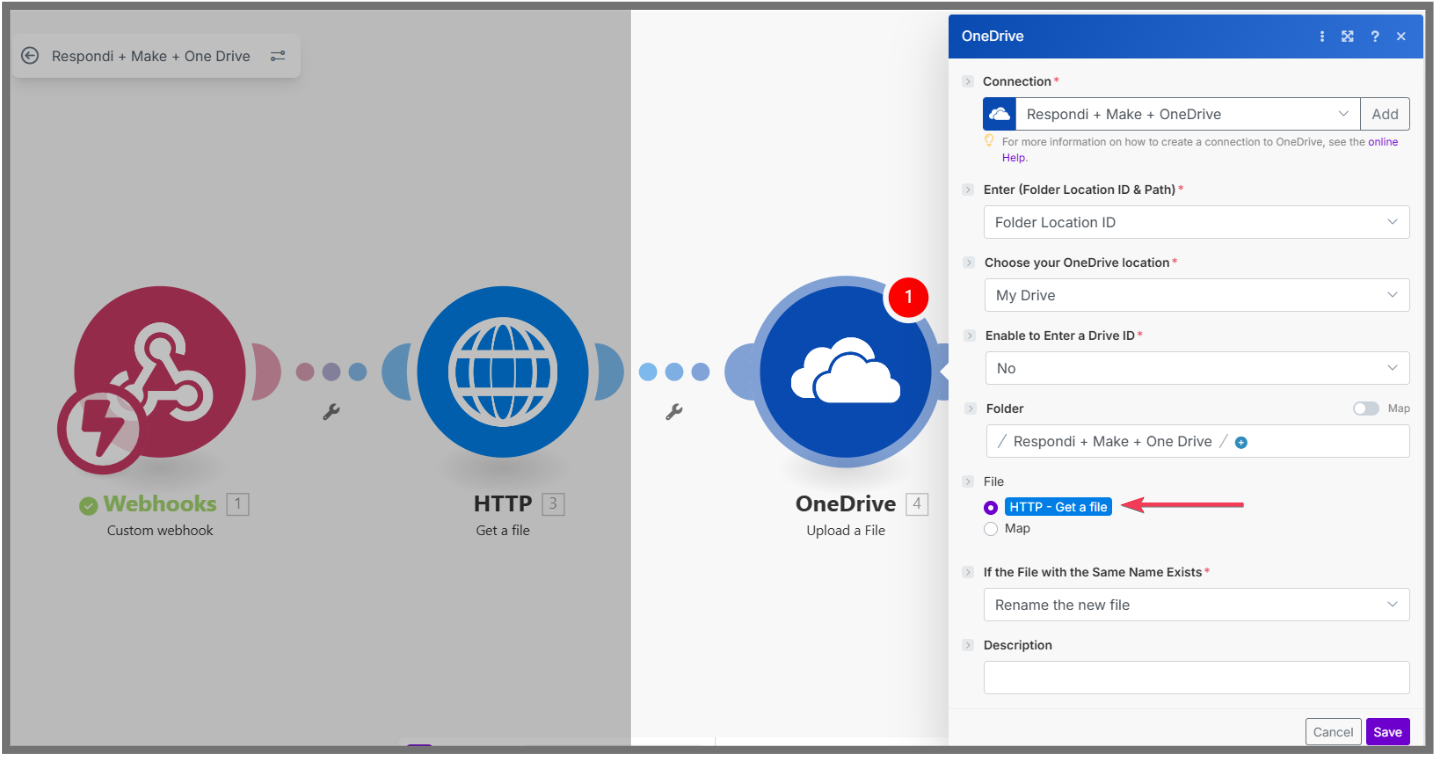Select the OneDrive cloud module
This screenshot has height=757, width=1437.
click(846, 373)
